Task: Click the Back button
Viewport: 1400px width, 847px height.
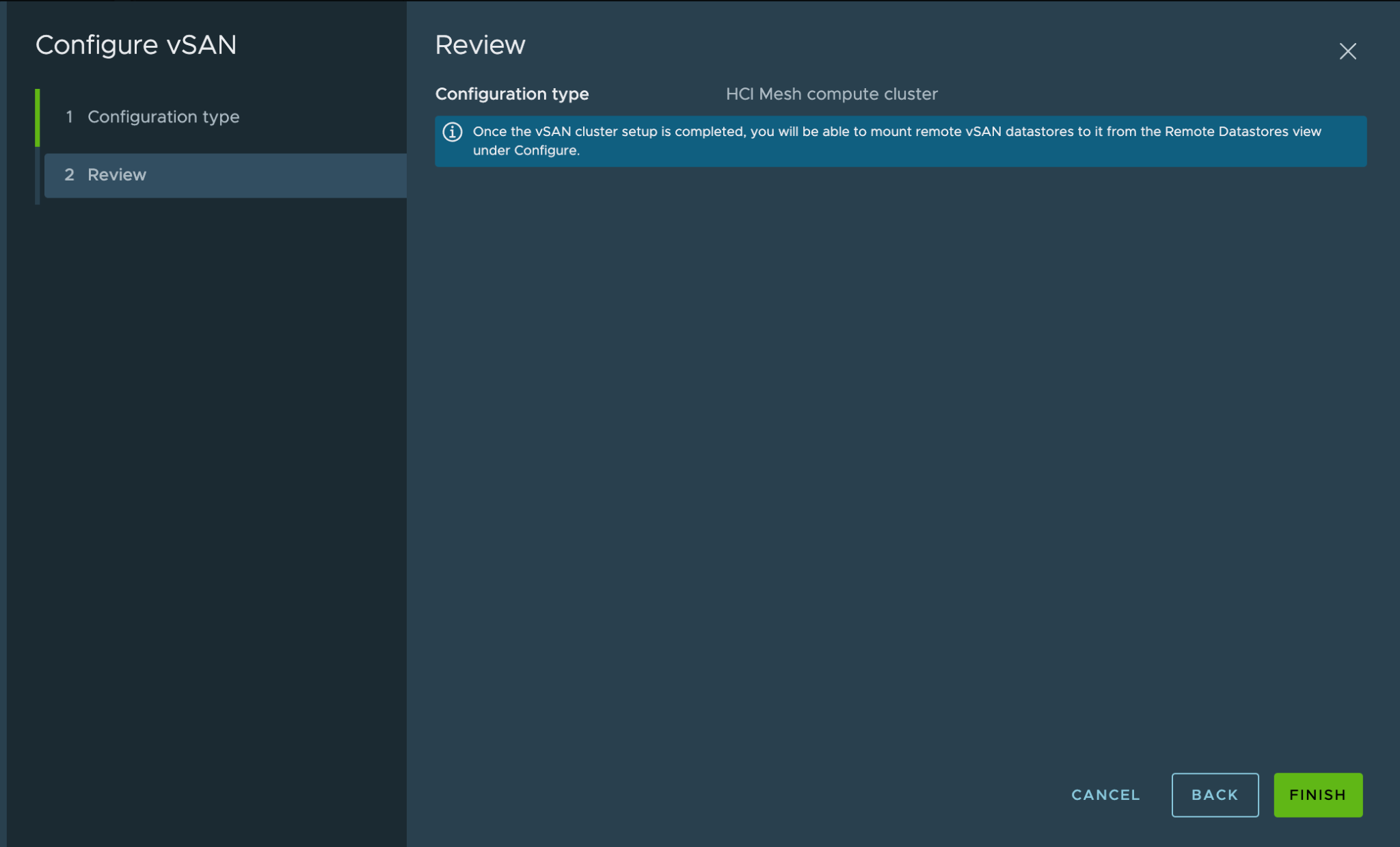Action: 1215,795
